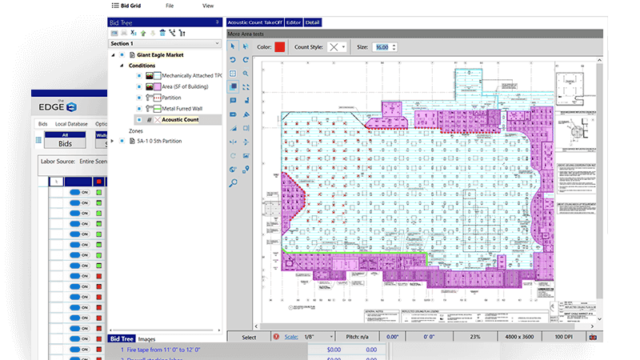Click the Bid Grid list icon in the menu bar
Screen dimensions: 640x360
coord(115,6)
